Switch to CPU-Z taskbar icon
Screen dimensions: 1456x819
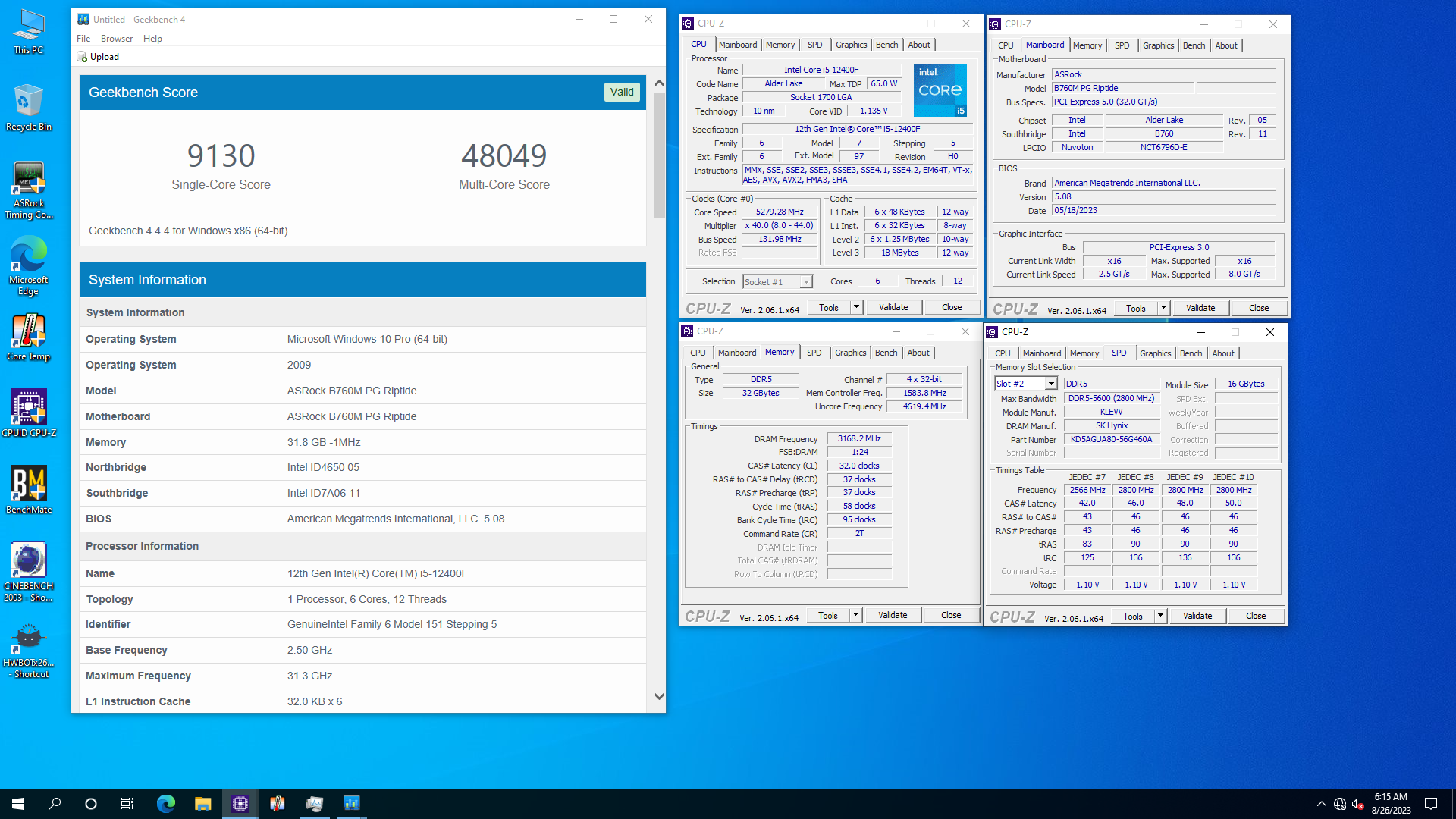240,804
